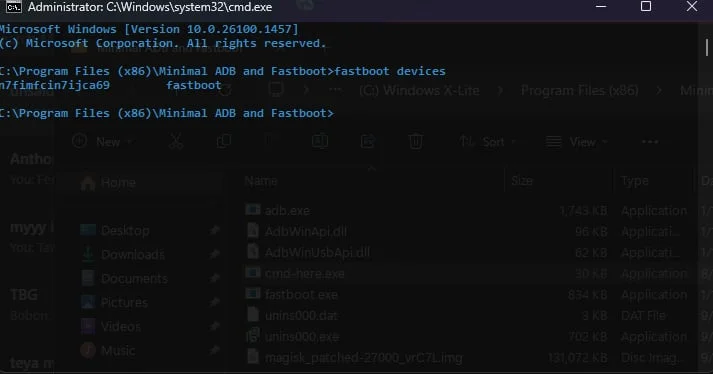Open Home in navigation pane
Viewport: 713px width, 374px height.
coord(118,182)
